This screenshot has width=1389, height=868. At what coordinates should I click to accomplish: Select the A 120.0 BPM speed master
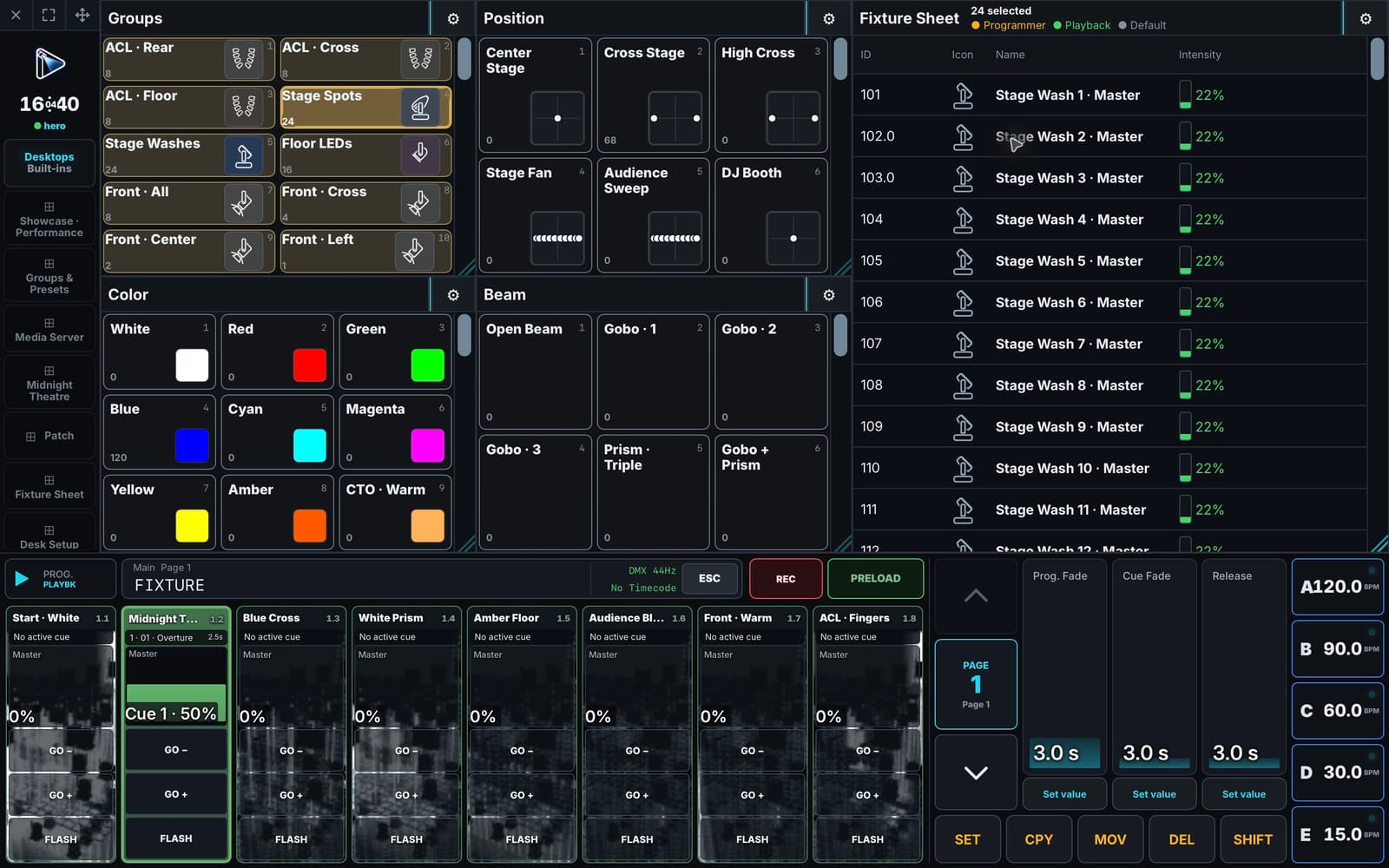coord(1338,587)
